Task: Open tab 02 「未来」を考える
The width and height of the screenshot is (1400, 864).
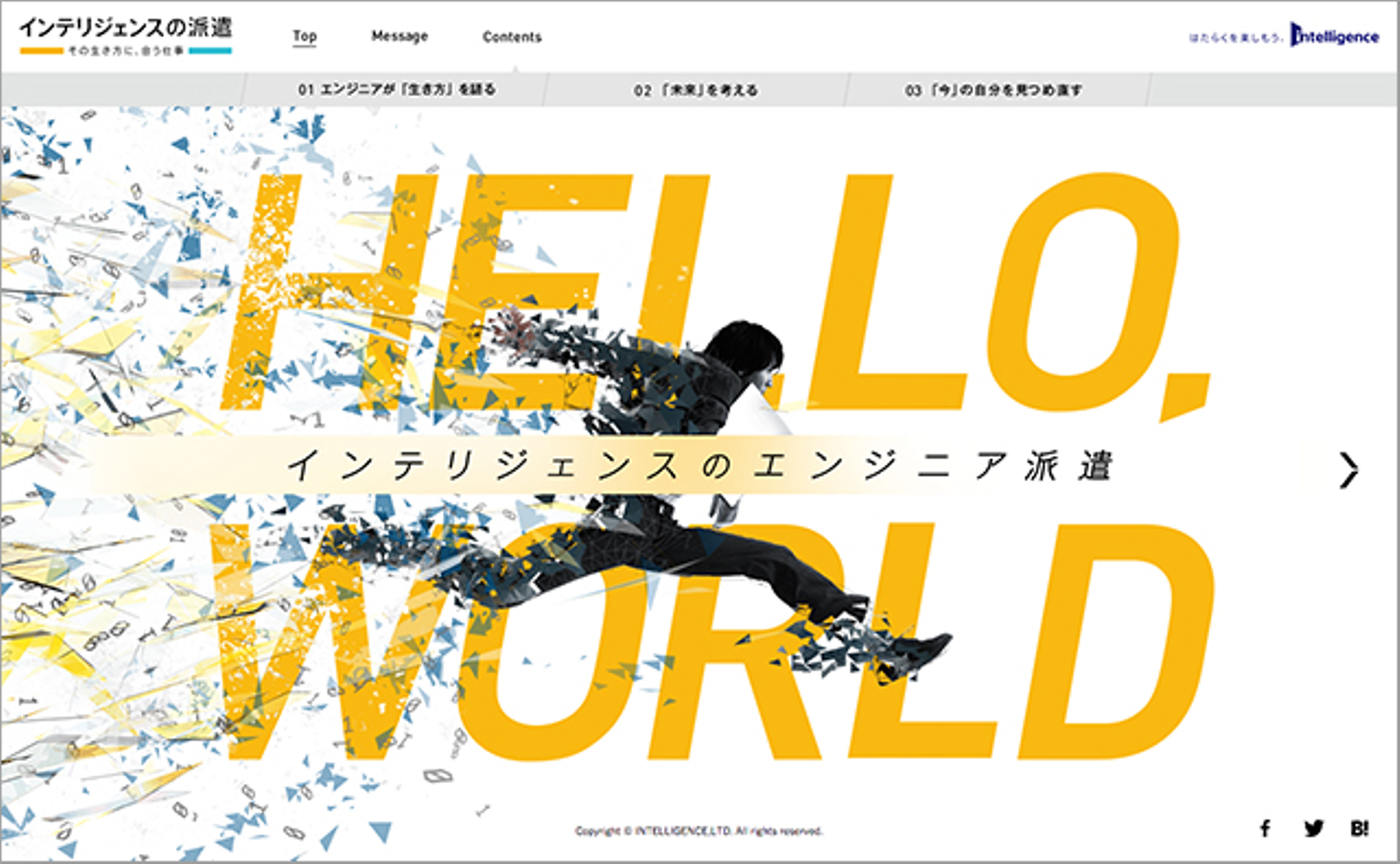Action: (696, 90)
